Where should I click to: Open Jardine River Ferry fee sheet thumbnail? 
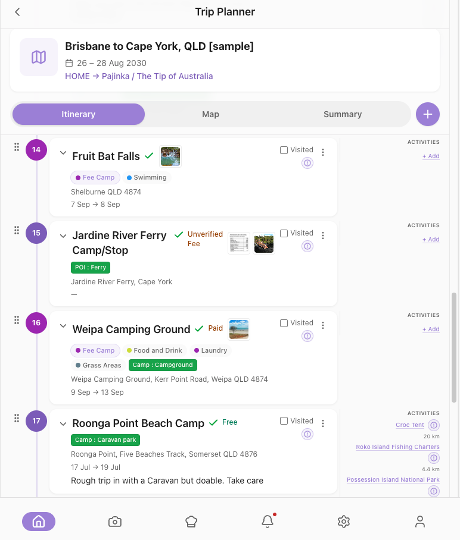click(239, 243)
